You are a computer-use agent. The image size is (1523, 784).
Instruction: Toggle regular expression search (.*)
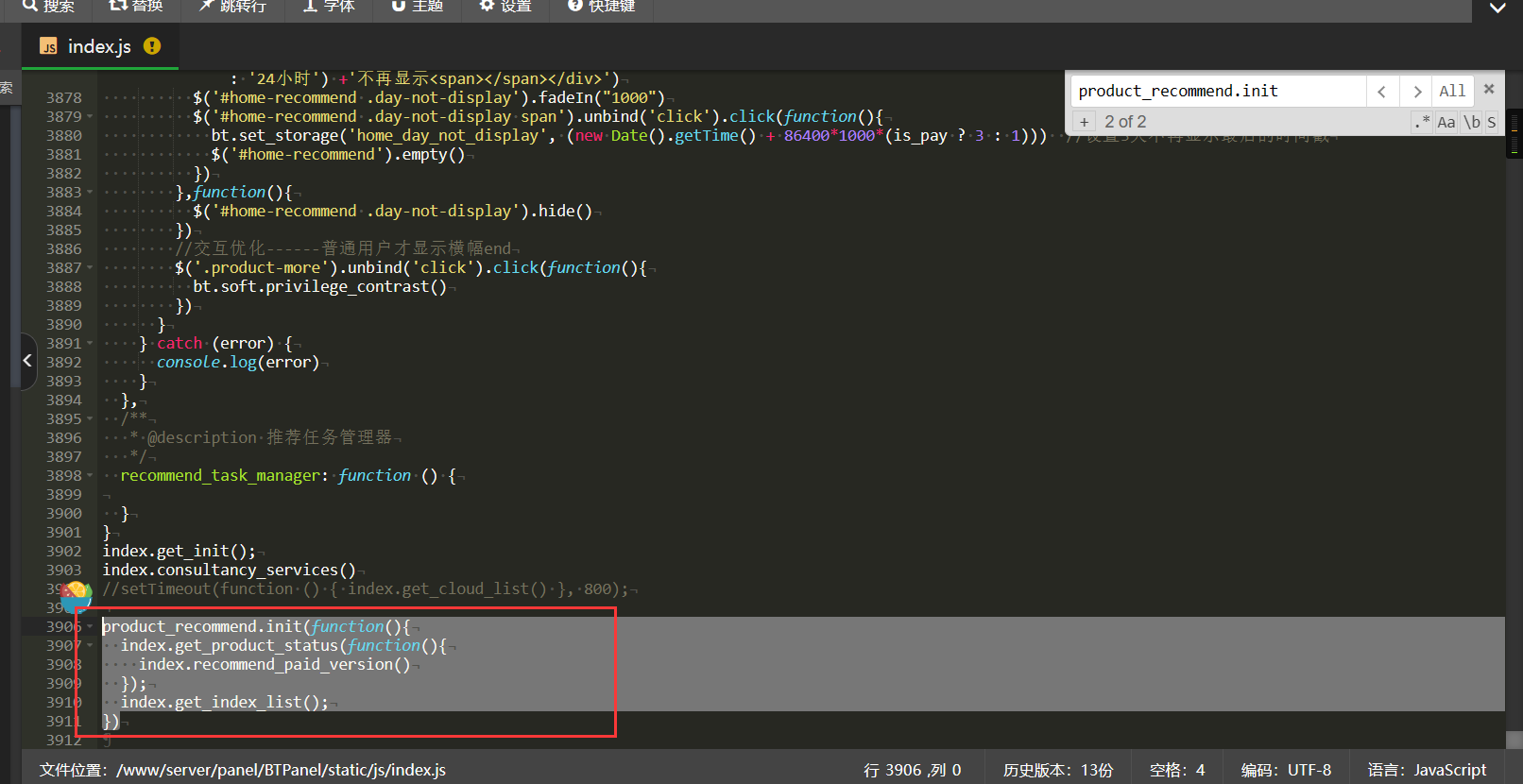(x=1422, y=122)
